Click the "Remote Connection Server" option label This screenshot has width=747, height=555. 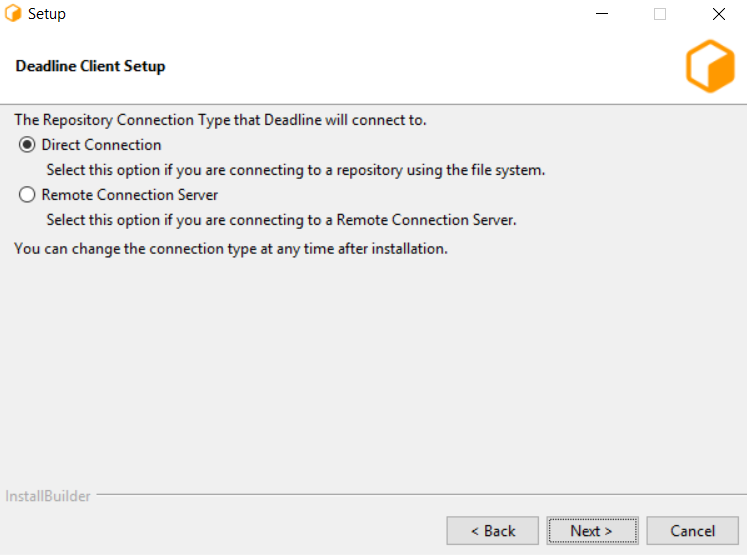(130, 195)
